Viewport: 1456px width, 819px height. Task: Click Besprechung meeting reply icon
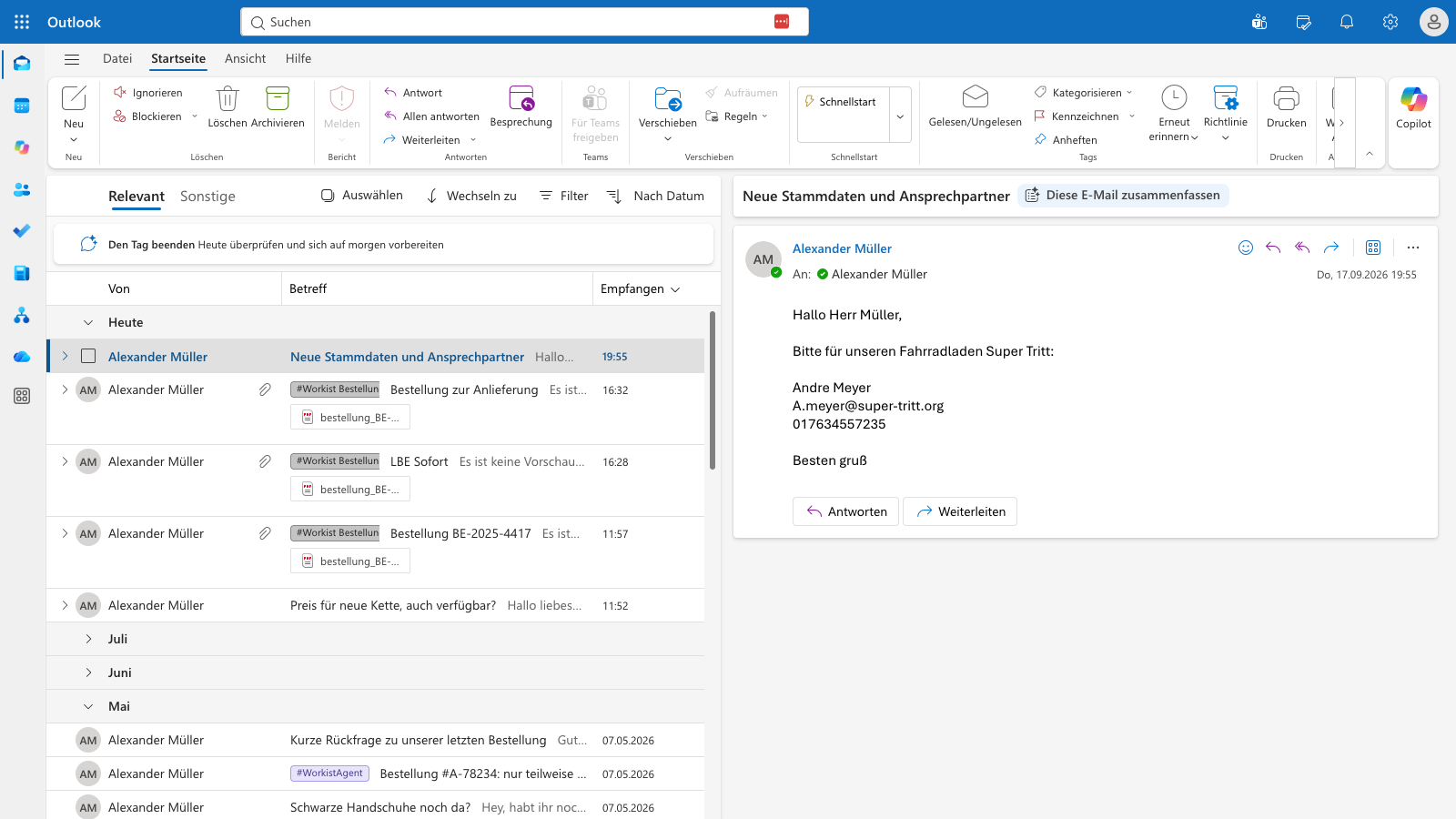click(x=521, y=107)
